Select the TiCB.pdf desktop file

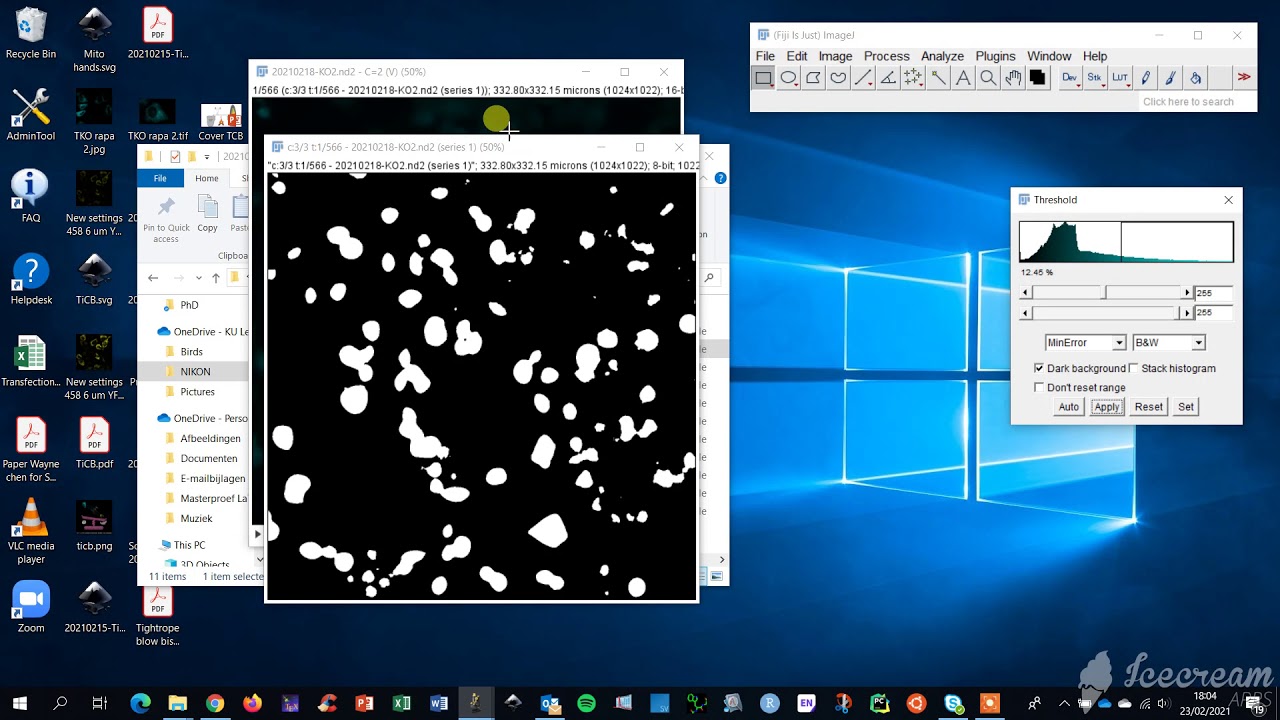pyautogui.click(x=94, y=442)
